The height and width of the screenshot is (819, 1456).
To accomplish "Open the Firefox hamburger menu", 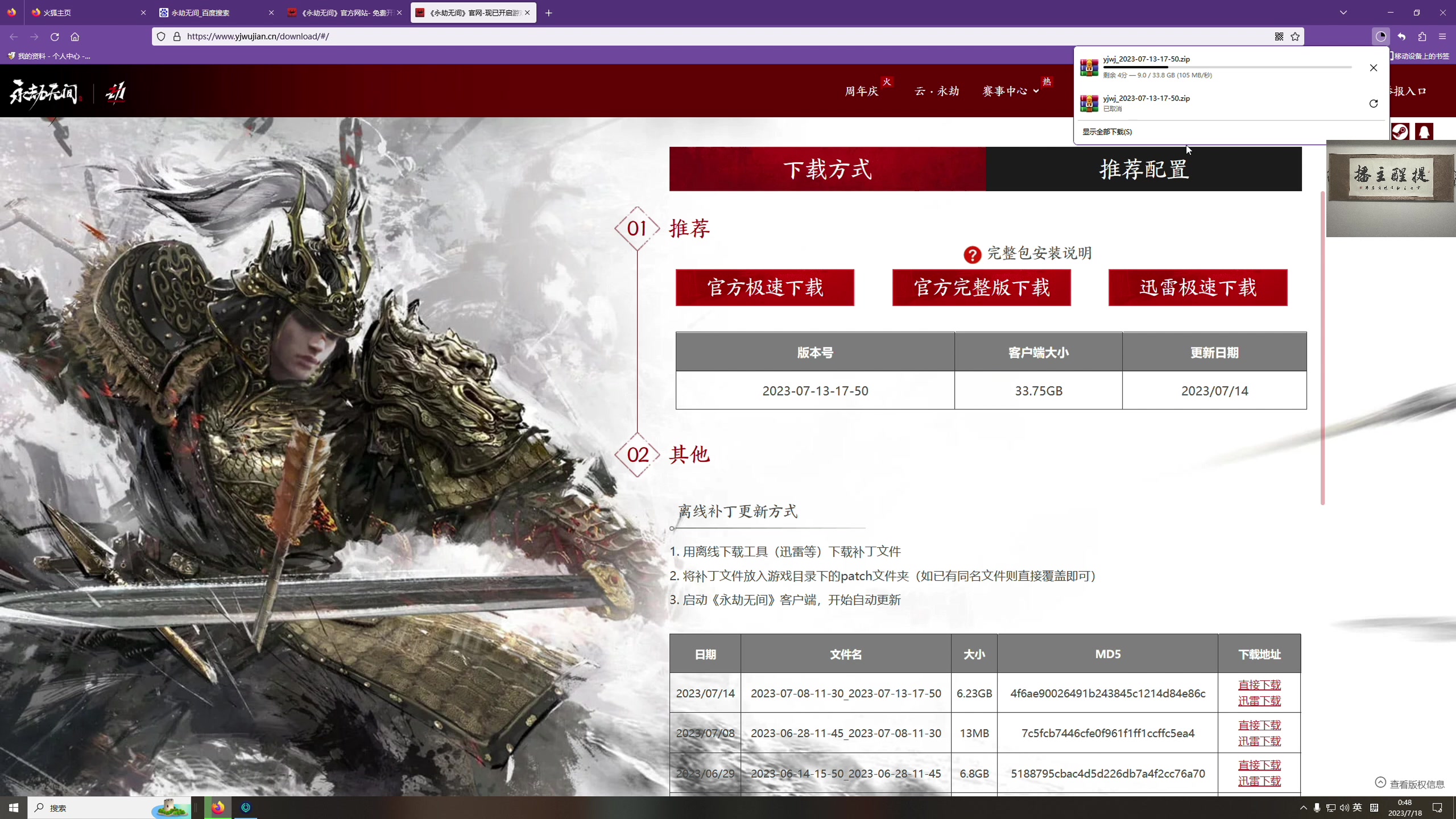I will coord(1443,36).
